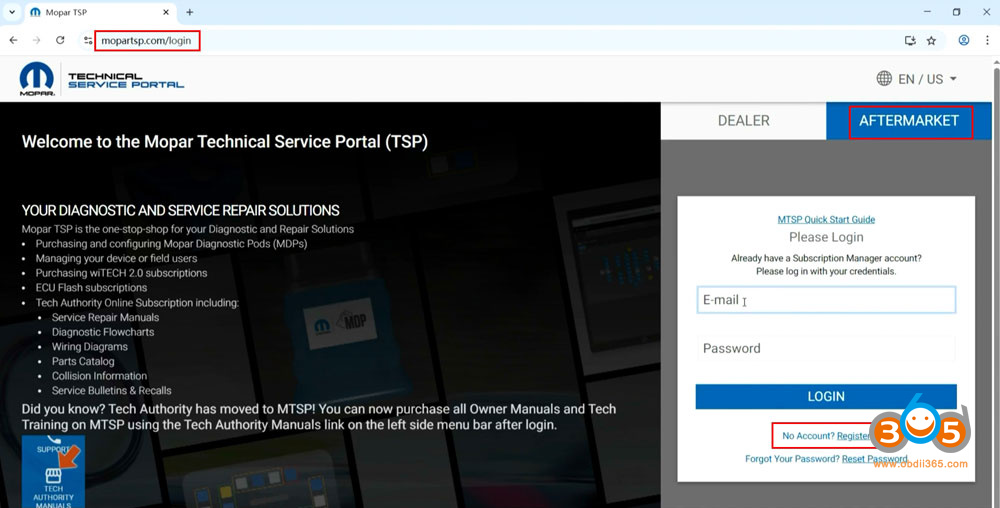
Task: Reload the page with the refresh icon
Action: pos(60,40)
